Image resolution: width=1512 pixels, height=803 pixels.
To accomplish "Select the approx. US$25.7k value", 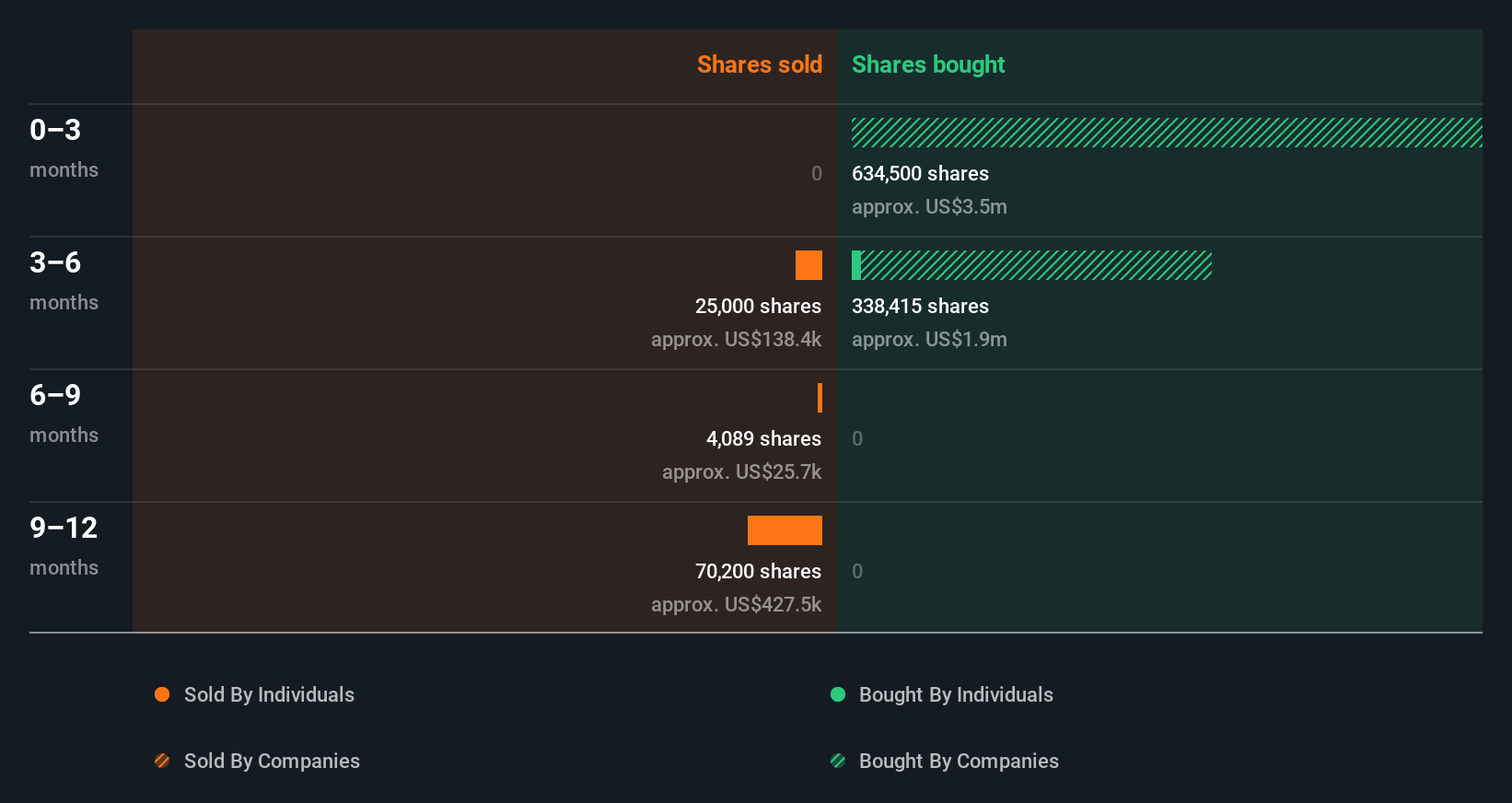I will coord(741,472).
